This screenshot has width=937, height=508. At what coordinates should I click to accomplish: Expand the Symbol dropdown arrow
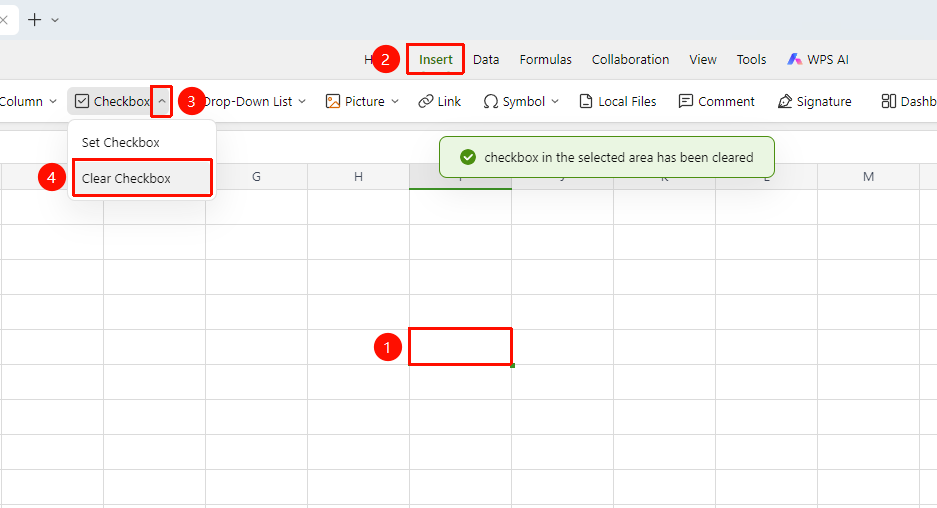555,102
